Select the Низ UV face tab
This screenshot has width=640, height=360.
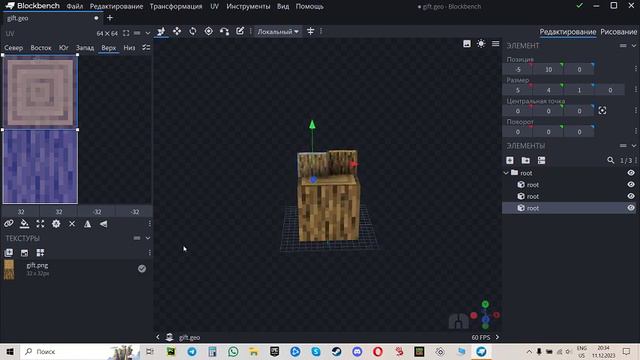tap(129, 48)
